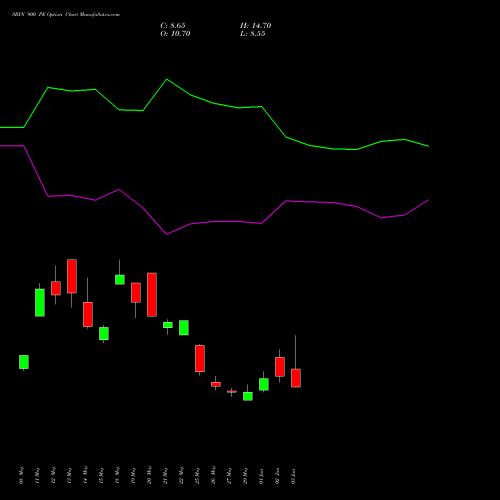Select the 20 May date label

[149, 475]
